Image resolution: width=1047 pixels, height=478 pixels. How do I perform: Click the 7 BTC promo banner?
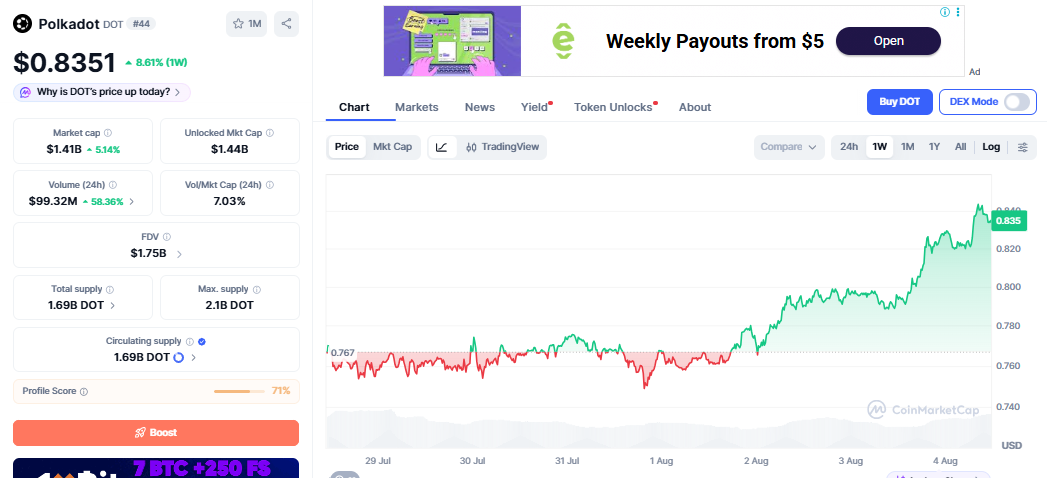156,468
